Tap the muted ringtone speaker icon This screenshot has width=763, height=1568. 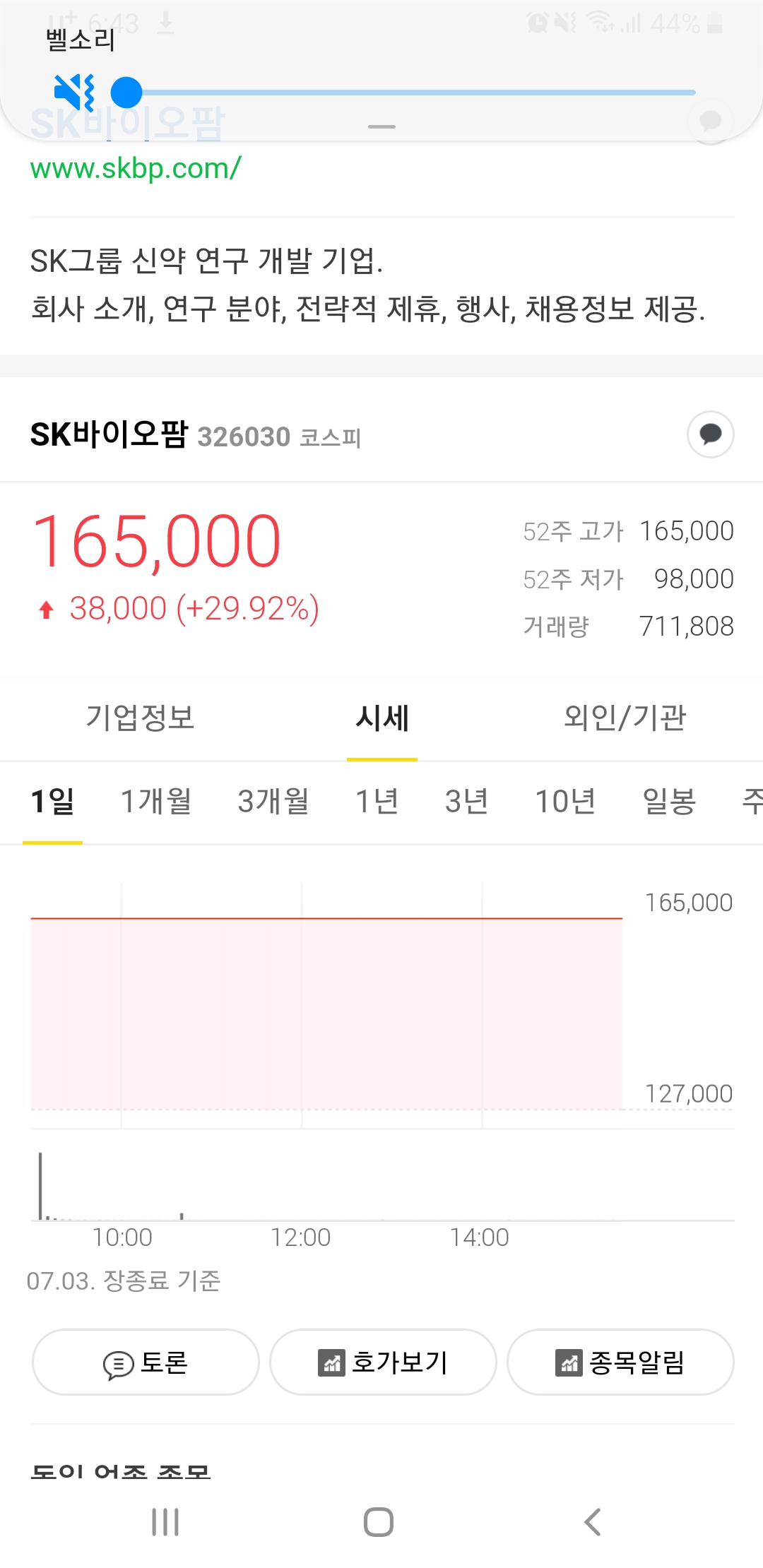(74, 92)
